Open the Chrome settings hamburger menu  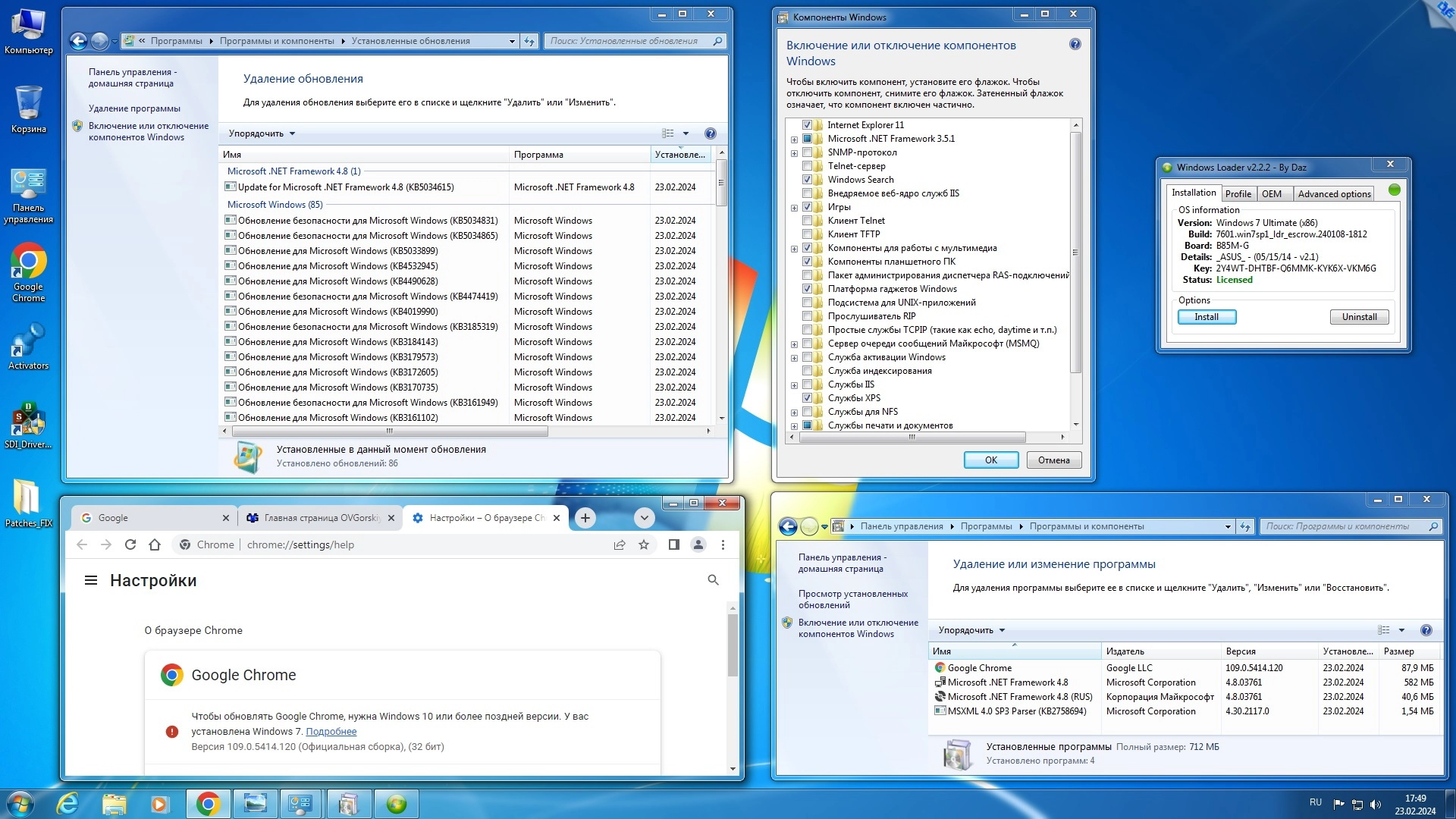point(91,580)
